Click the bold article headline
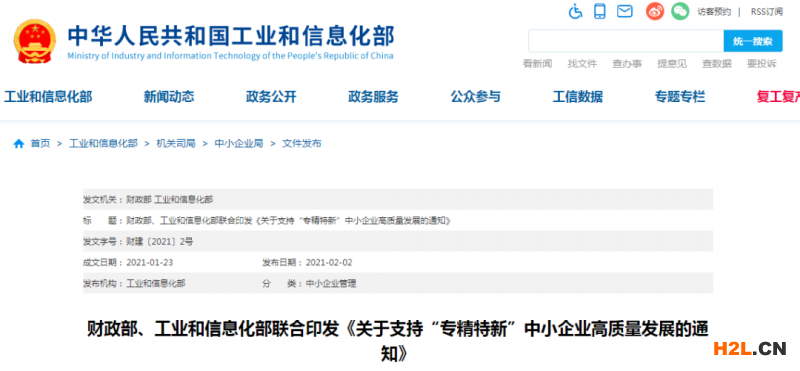 click(398, 340)
